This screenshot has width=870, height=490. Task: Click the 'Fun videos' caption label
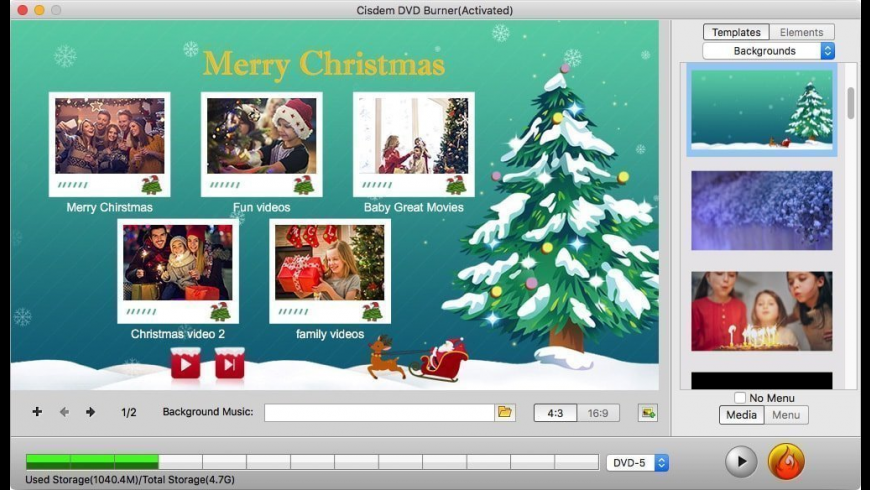pos(261,208)
